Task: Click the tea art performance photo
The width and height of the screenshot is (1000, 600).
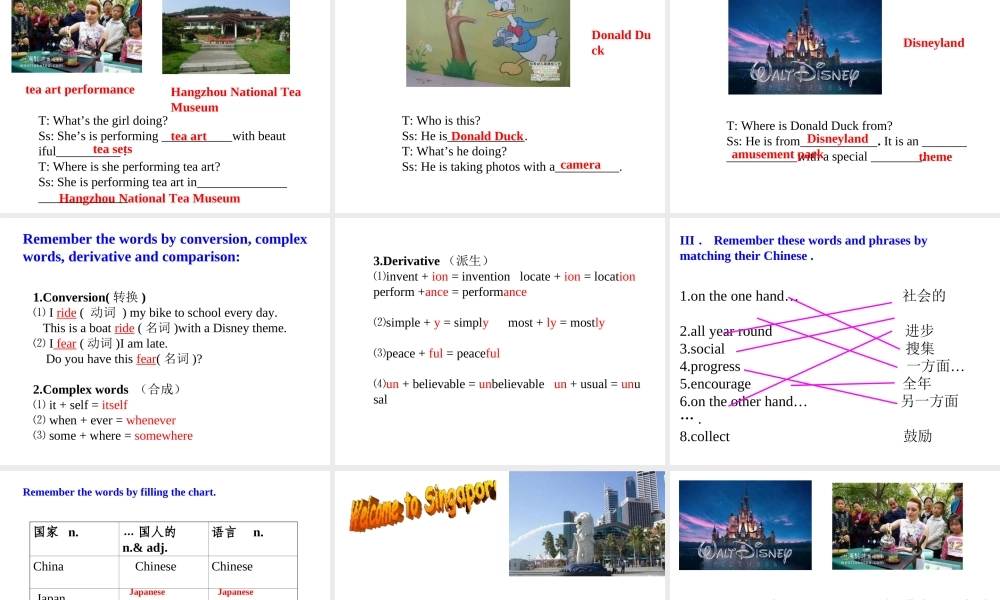Action: click(77, 36)
